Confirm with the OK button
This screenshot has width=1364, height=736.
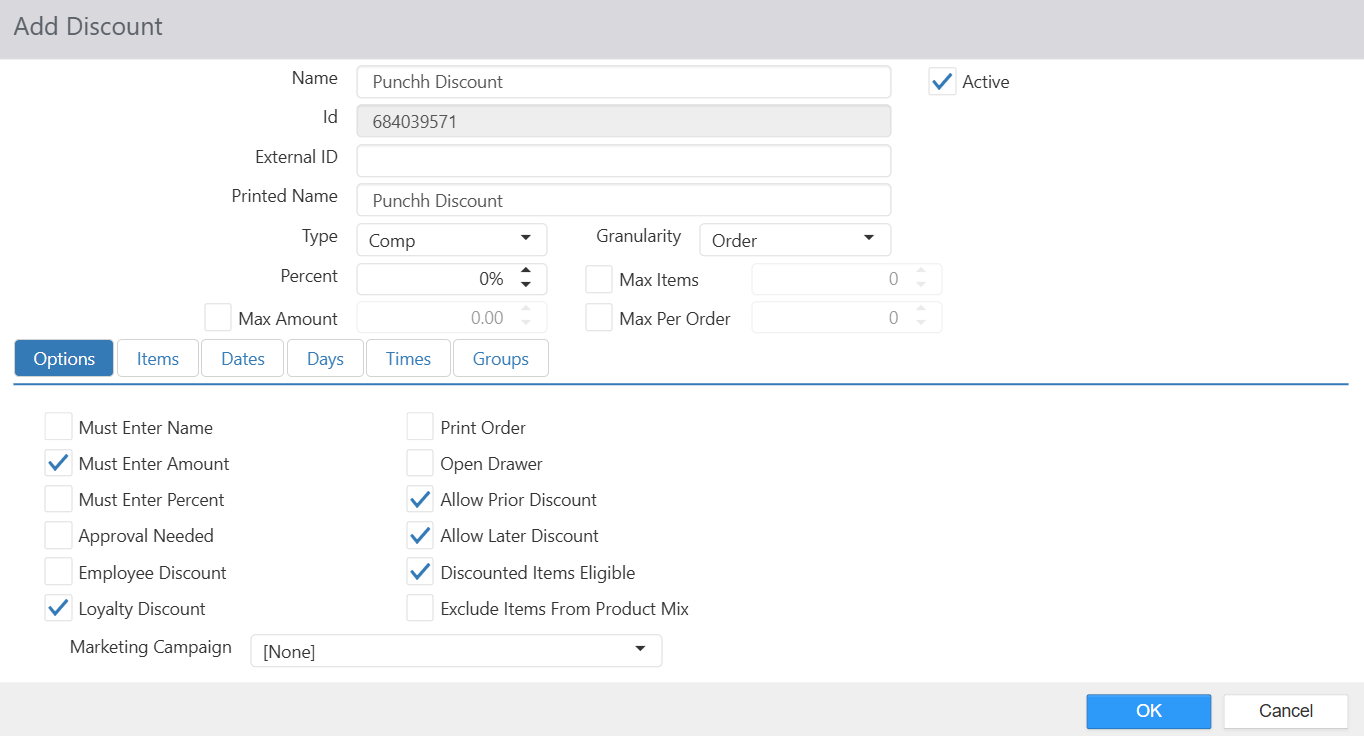click(x=1149, y=711)
